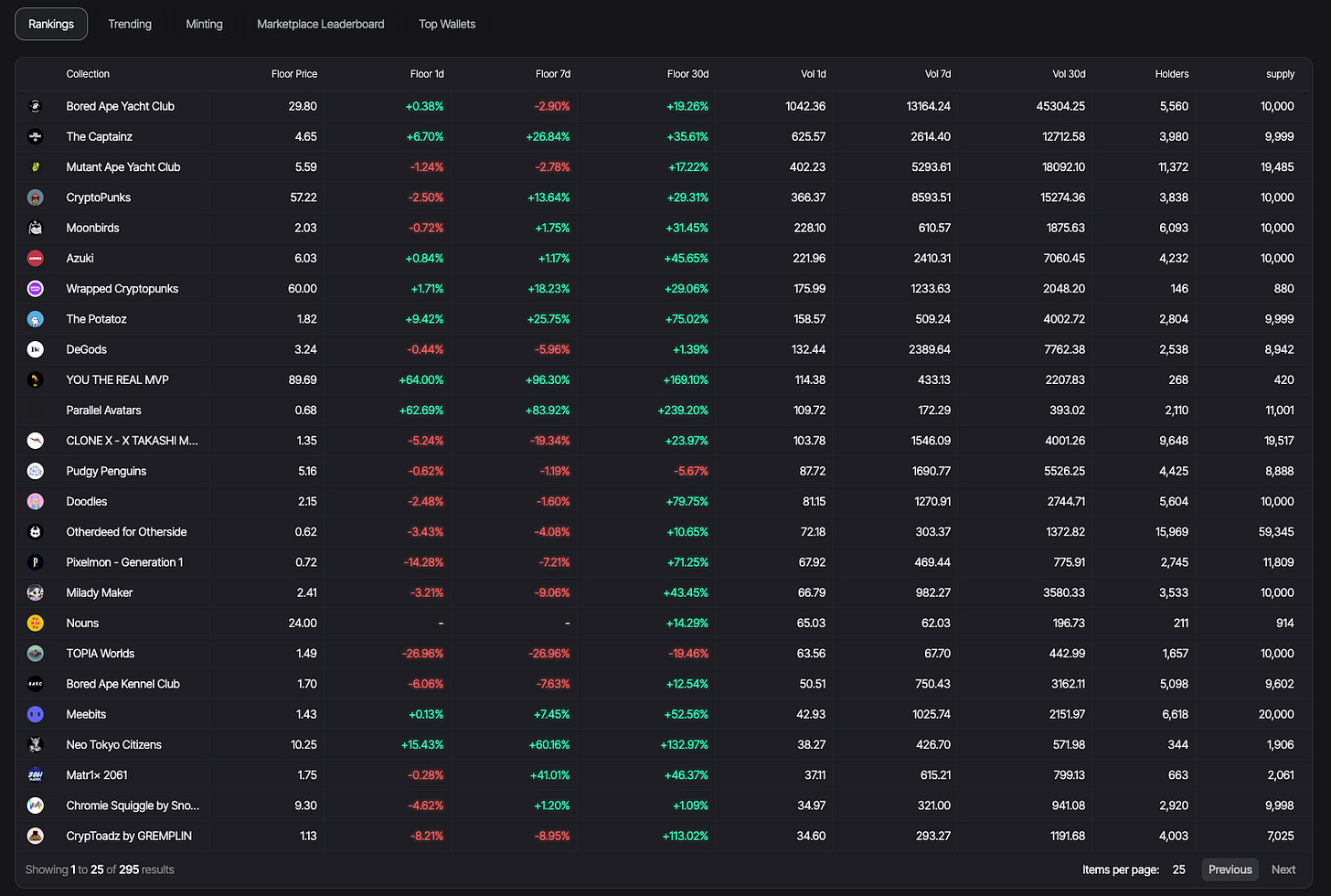
Task: Click the blue Meebits collection icon
Action: pos(36,714)
